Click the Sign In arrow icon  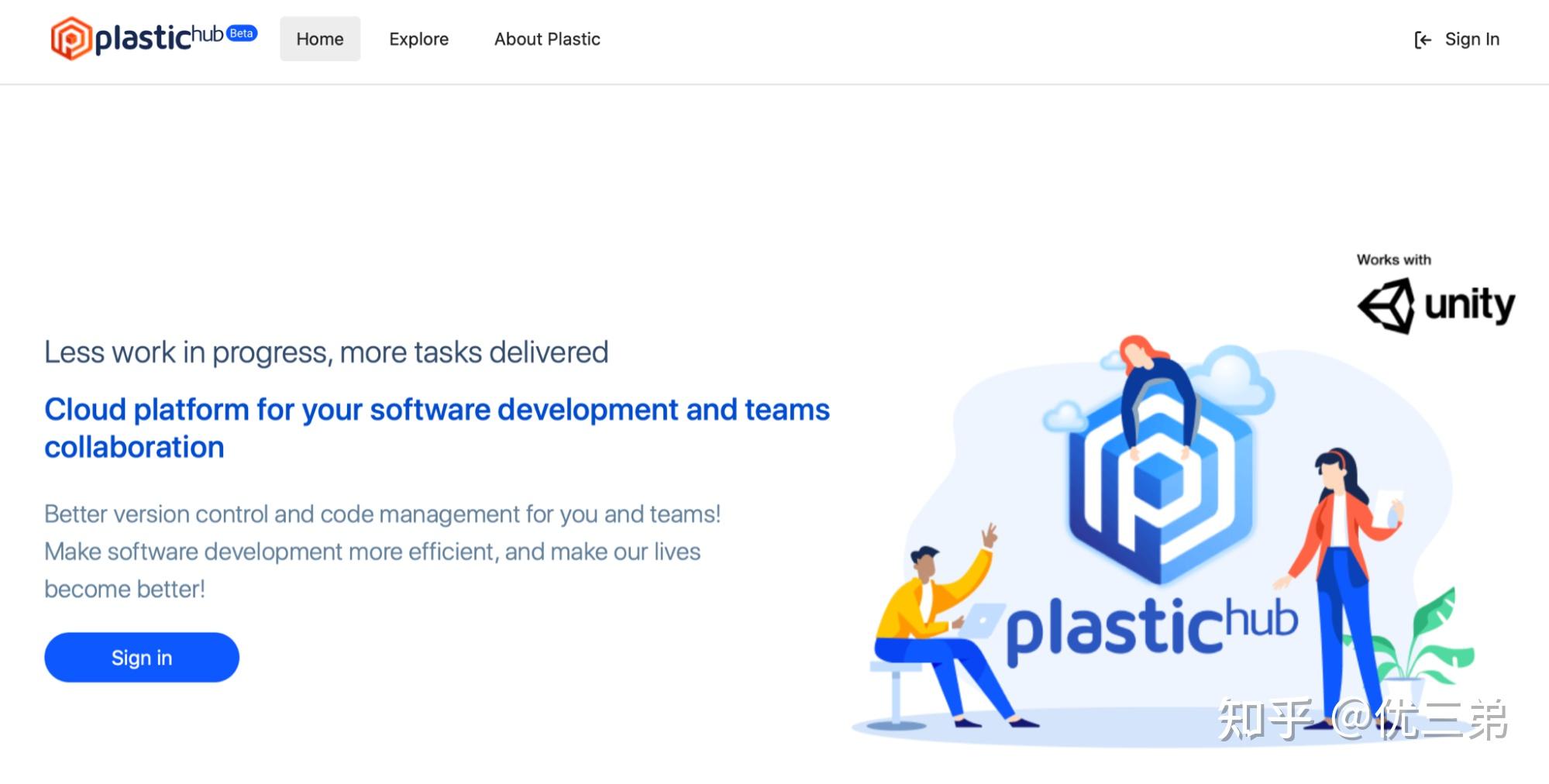tap(1423, 40)
